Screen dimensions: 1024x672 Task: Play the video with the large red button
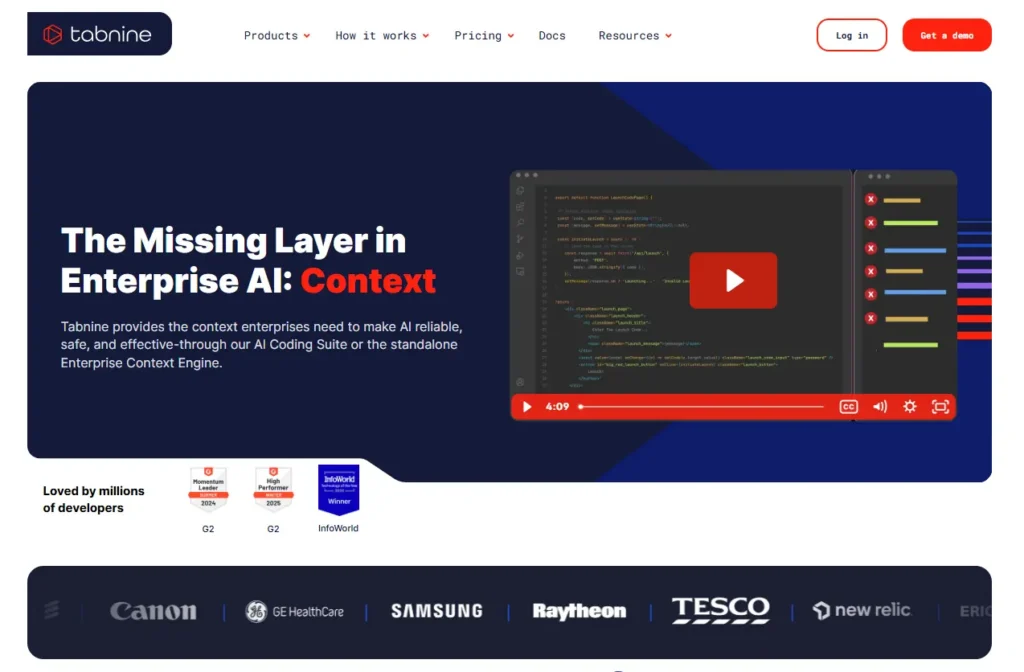pyautogui.click(x=733, y=280)
